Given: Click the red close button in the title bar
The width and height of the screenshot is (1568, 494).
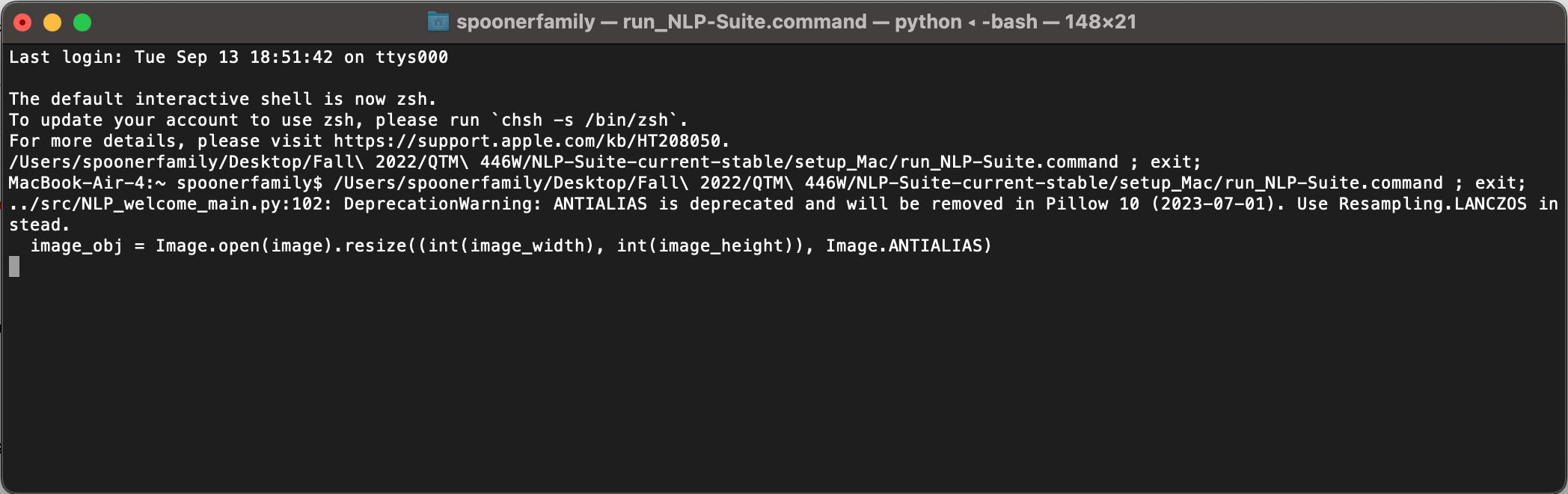Looking at the screenshot, I should 22,22.
